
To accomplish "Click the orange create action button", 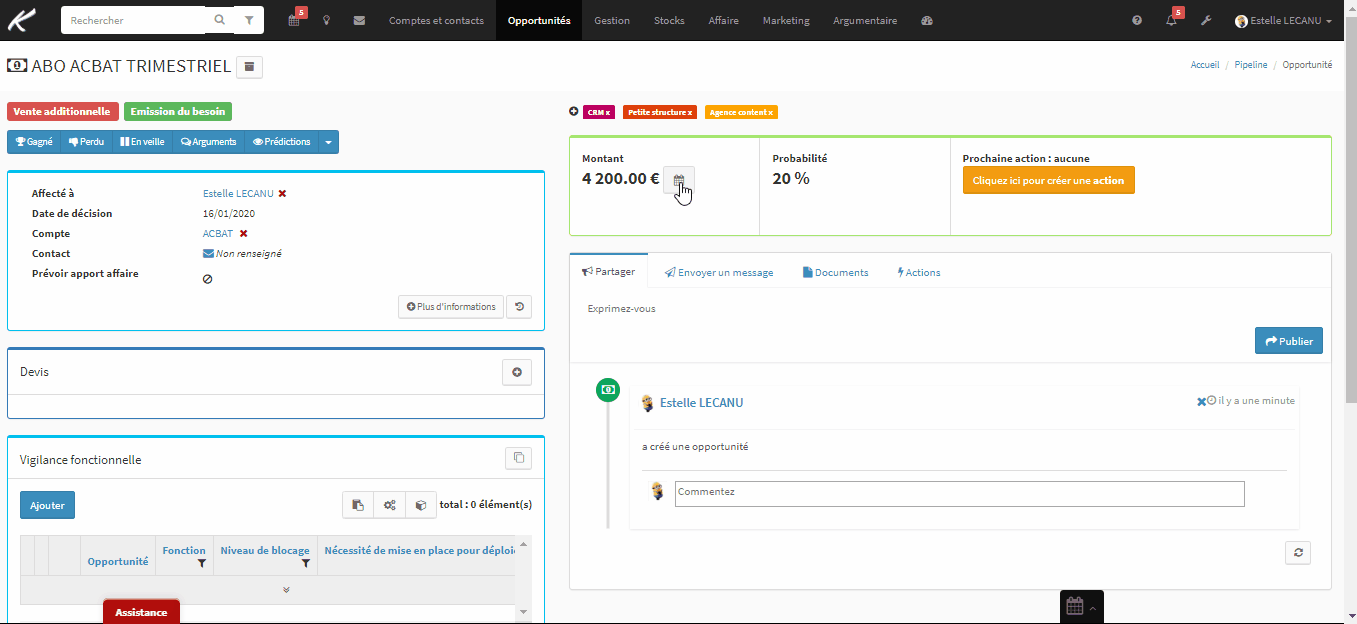I will click(1048, 180).
